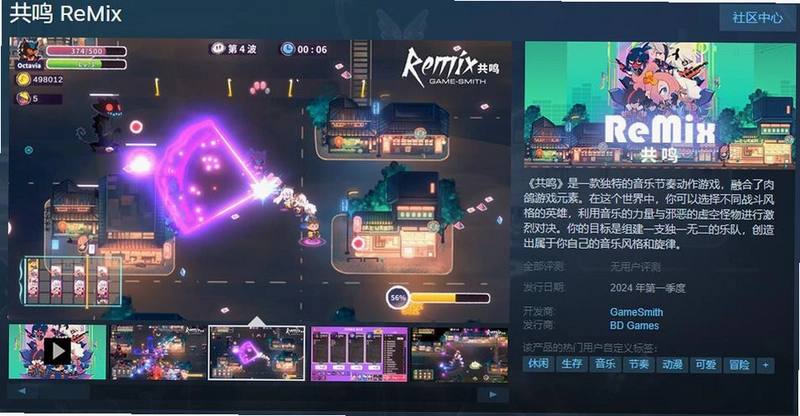Click the thumbnail strip scrollbar track
Screen dimensions: 800x416
(258, 393)
